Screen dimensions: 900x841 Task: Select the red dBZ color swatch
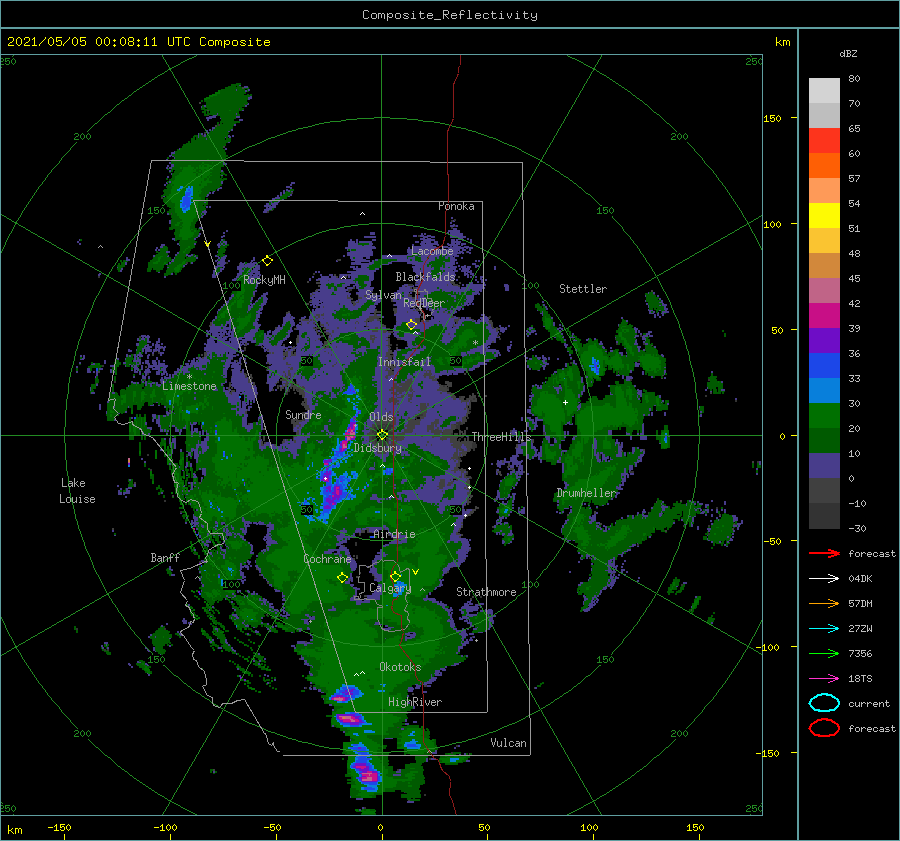[x=824, y=141]
